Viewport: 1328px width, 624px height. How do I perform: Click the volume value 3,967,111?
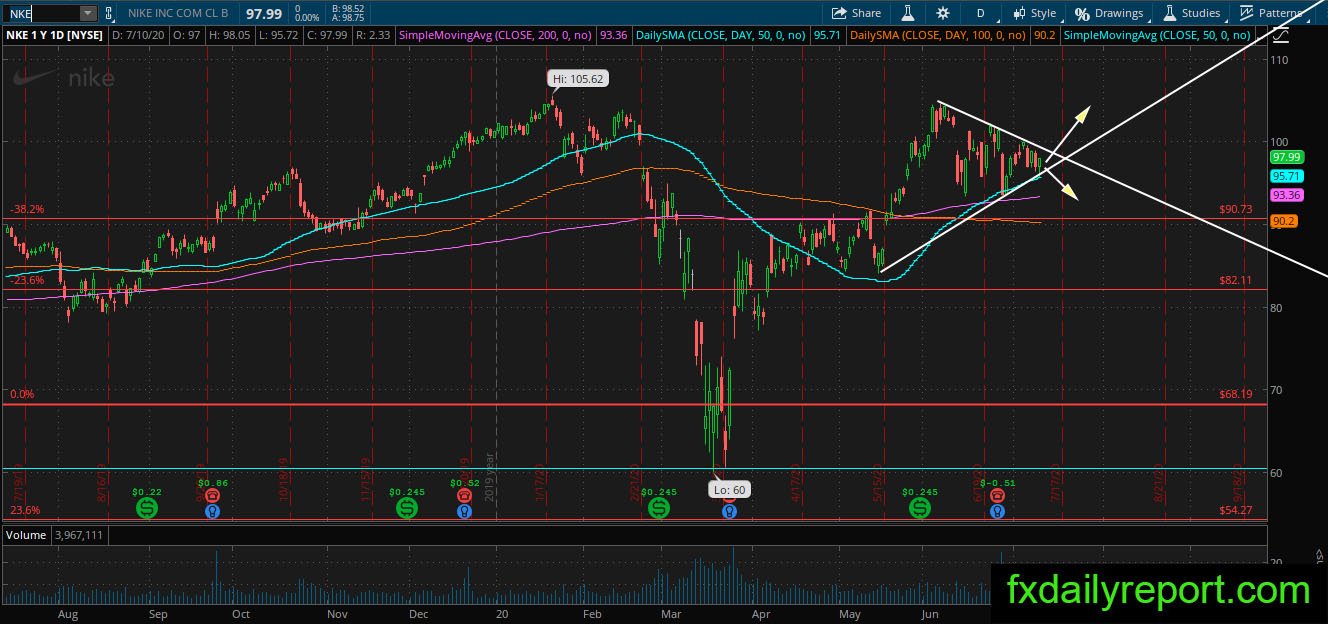tap(79, 535)
